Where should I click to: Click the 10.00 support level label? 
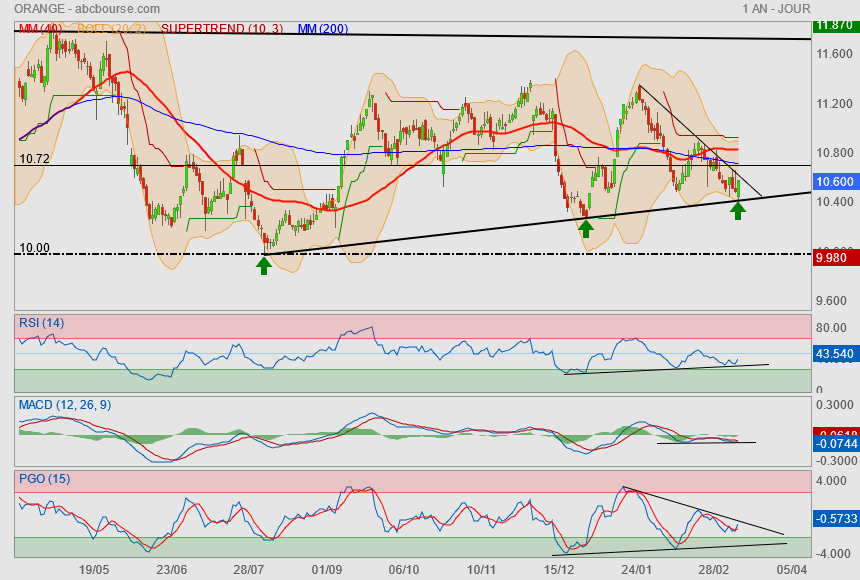34,248
